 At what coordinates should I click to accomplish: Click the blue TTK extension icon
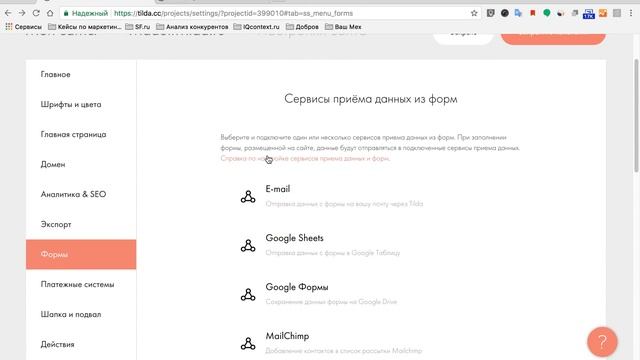(x=589, y=13)
